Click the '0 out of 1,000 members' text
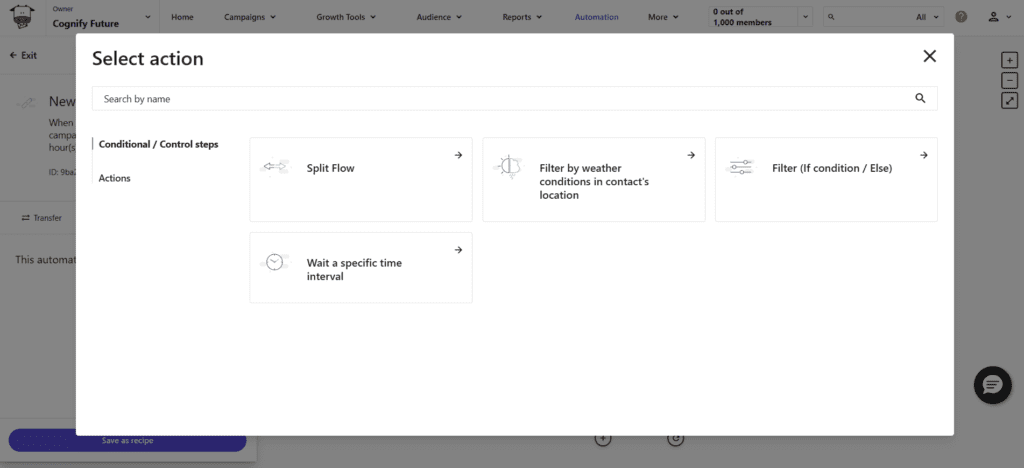The image size is (1024, 468). click(743, 18)
